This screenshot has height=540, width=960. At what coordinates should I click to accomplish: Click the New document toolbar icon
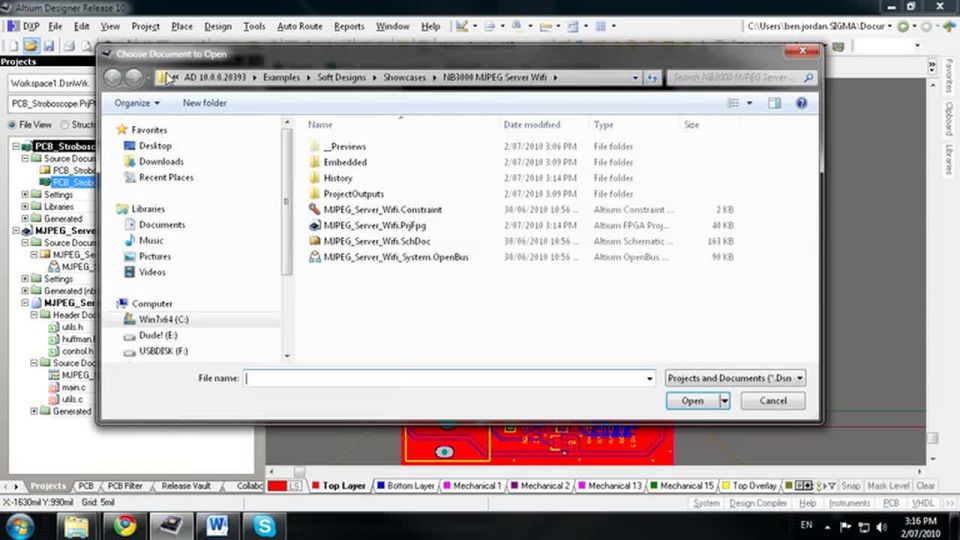coord(13,46)
